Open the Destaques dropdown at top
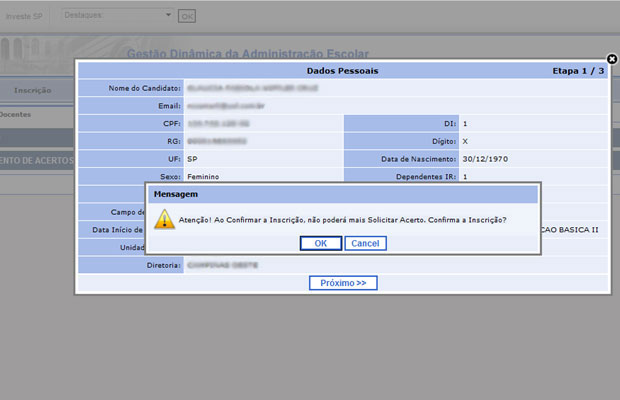This screenshot has width=620, height=400. click(116, 16)
